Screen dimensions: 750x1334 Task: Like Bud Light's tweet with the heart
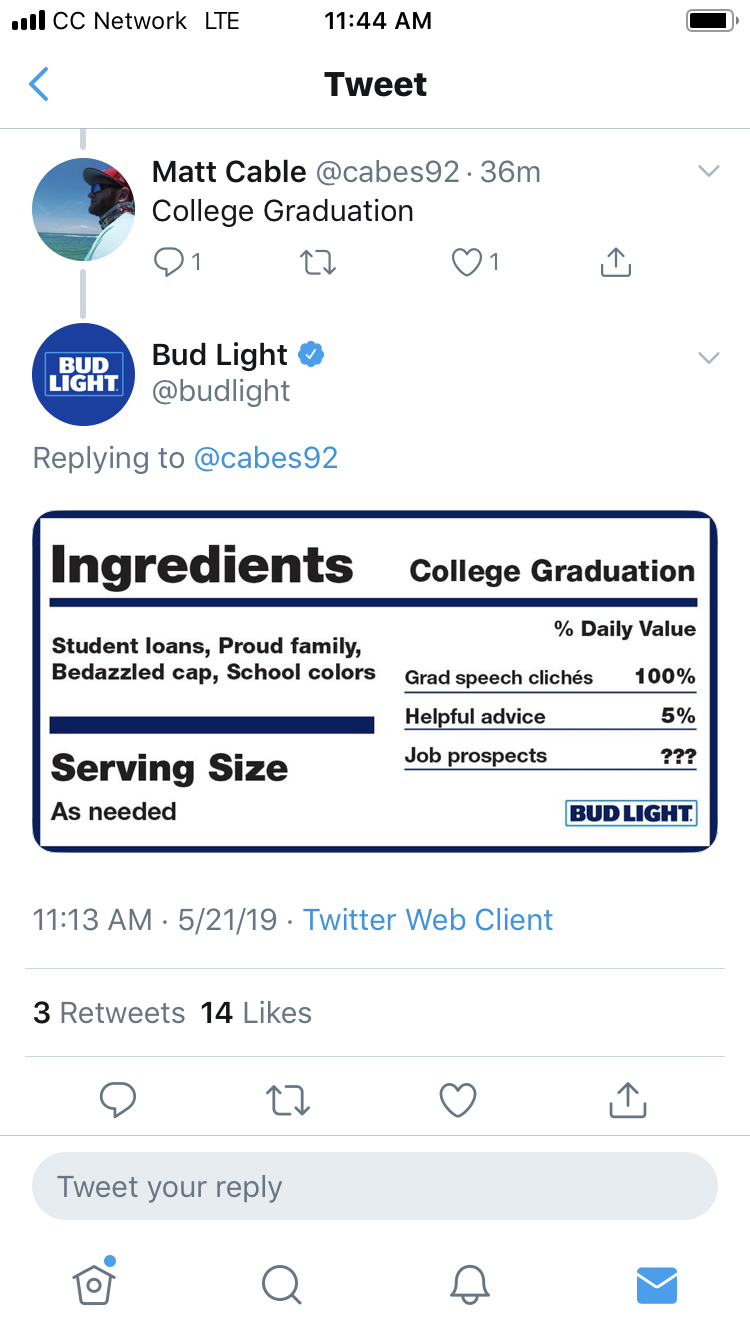pyautogui.click(x=458, y=1100)
